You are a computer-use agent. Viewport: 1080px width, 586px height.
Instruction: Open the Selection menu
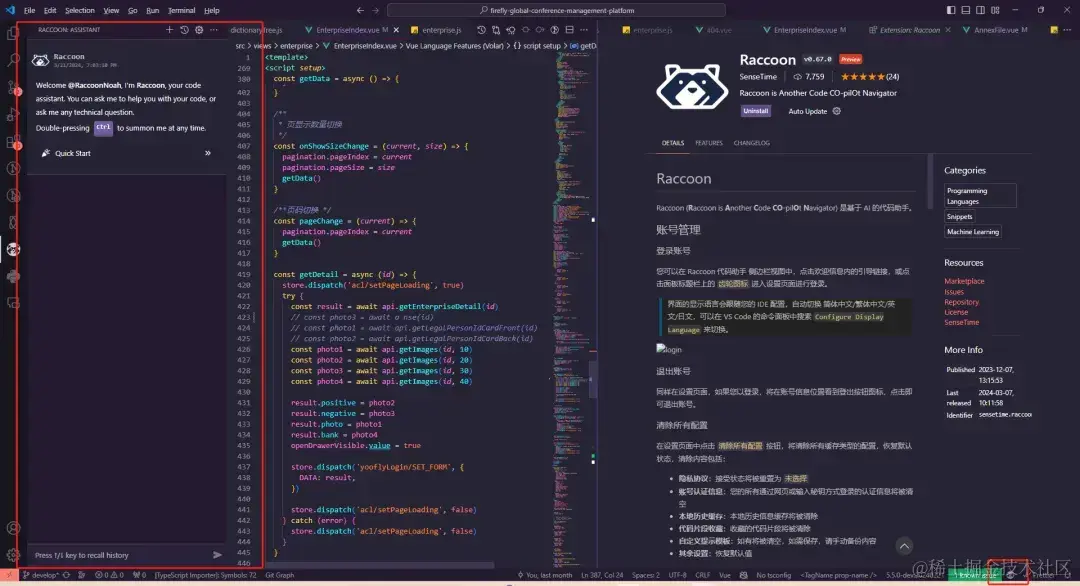80,10
